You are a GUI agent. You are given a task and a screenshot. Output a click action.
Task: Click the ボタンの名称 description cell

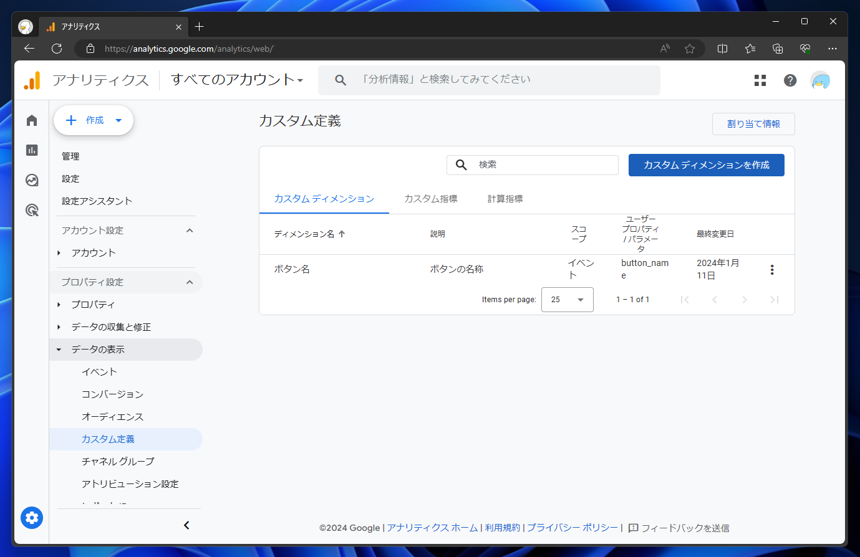click(456, 269)
